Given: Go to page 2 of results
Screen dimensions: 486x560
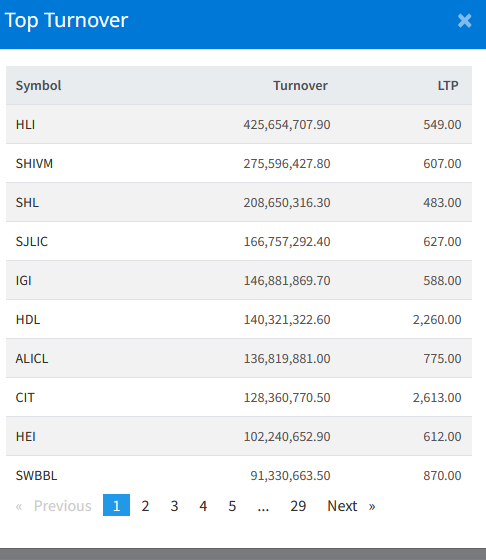Looking at the screenshot, I should point(145,506).
